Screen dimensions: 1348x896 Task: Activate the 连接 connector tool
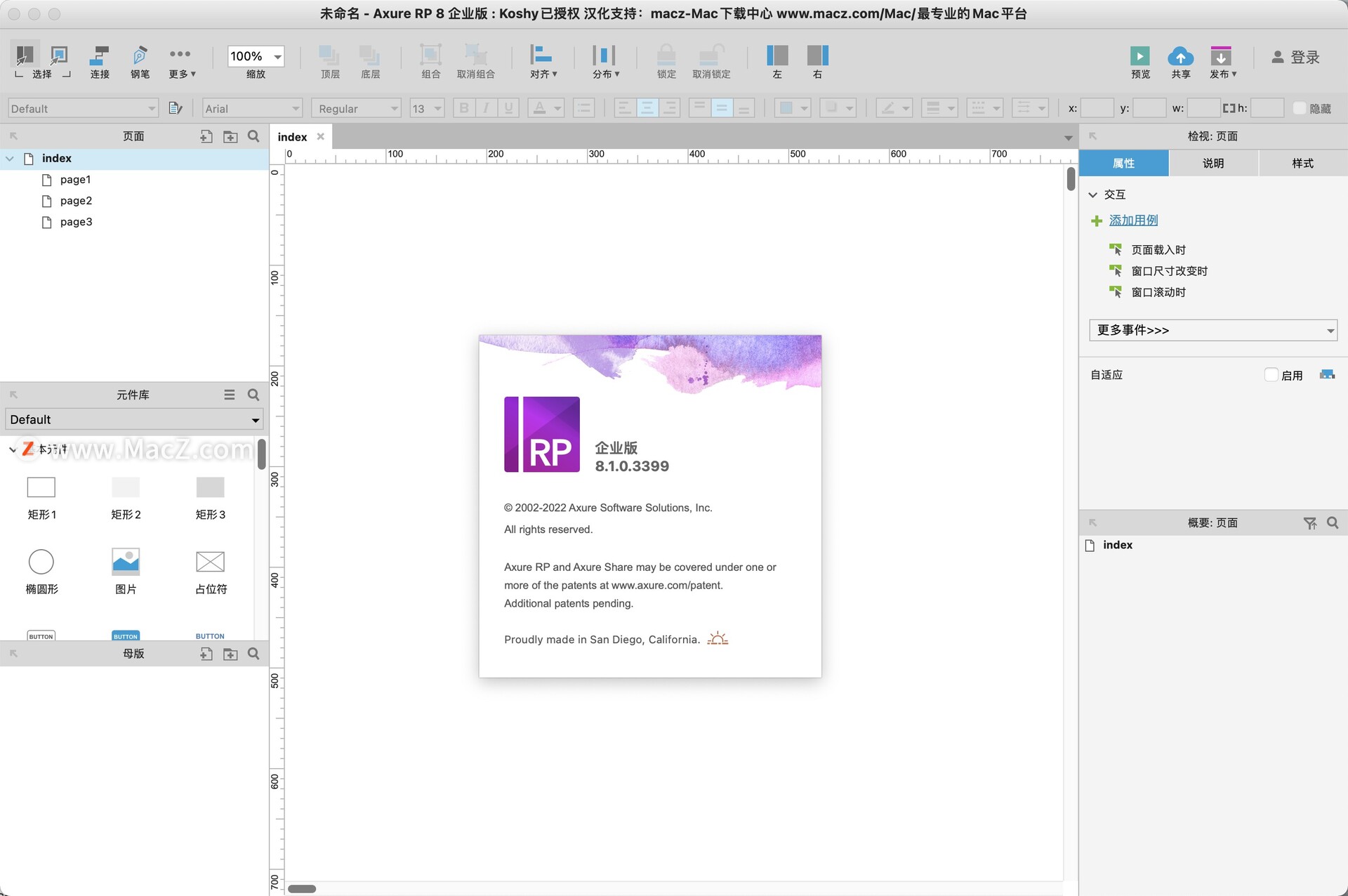100,62
